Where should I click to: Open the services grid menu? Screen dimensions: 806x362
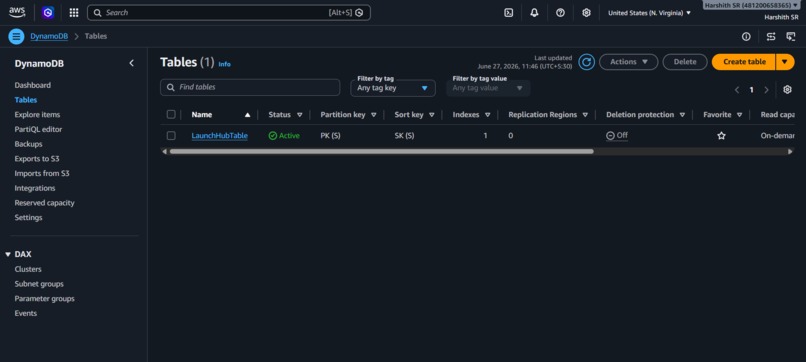coord(74,13)
